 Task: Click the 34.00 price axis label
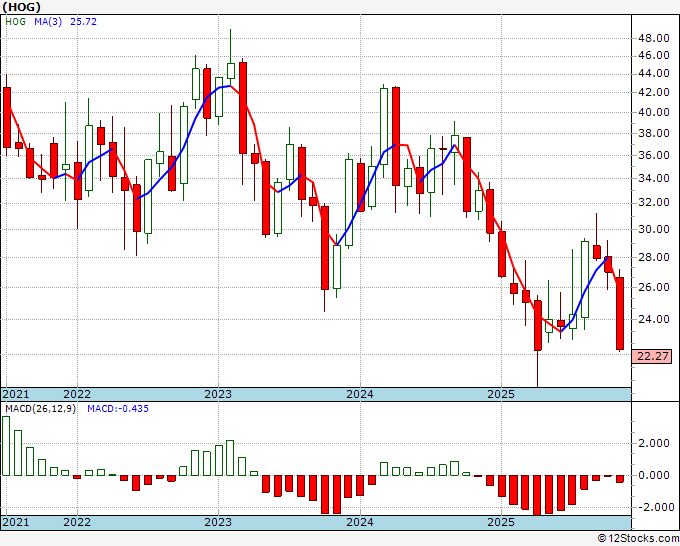(x=654, y=178)
